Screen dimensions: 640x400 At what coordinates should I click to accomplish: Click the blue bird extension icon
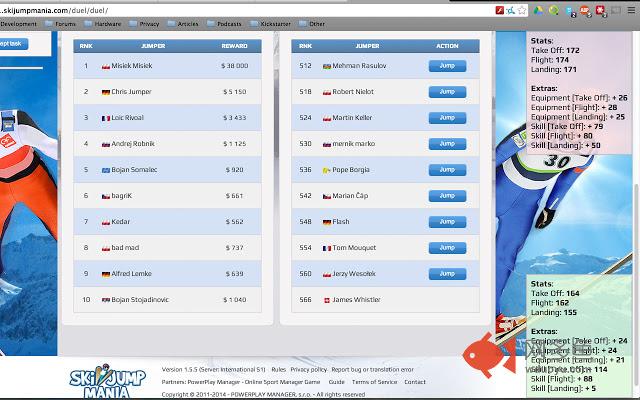(x=510, y=9)
